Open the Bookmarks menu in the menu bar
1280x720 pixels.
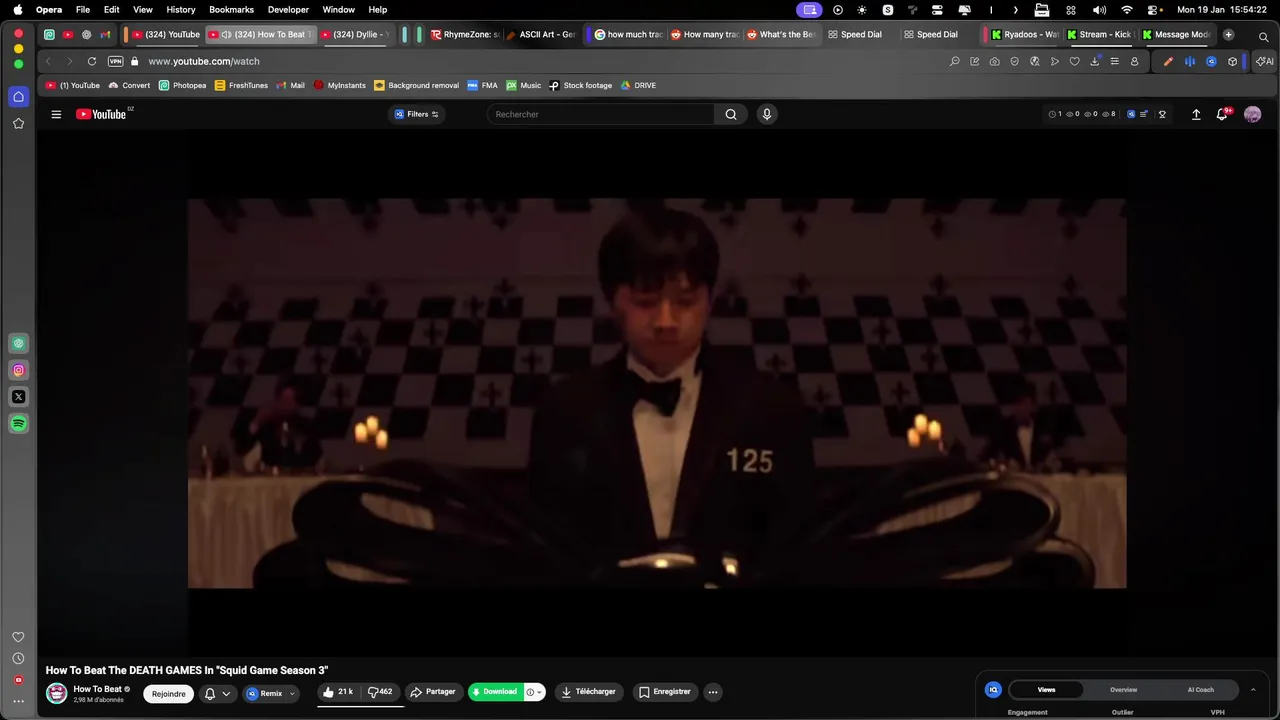[x=231, y=9]
